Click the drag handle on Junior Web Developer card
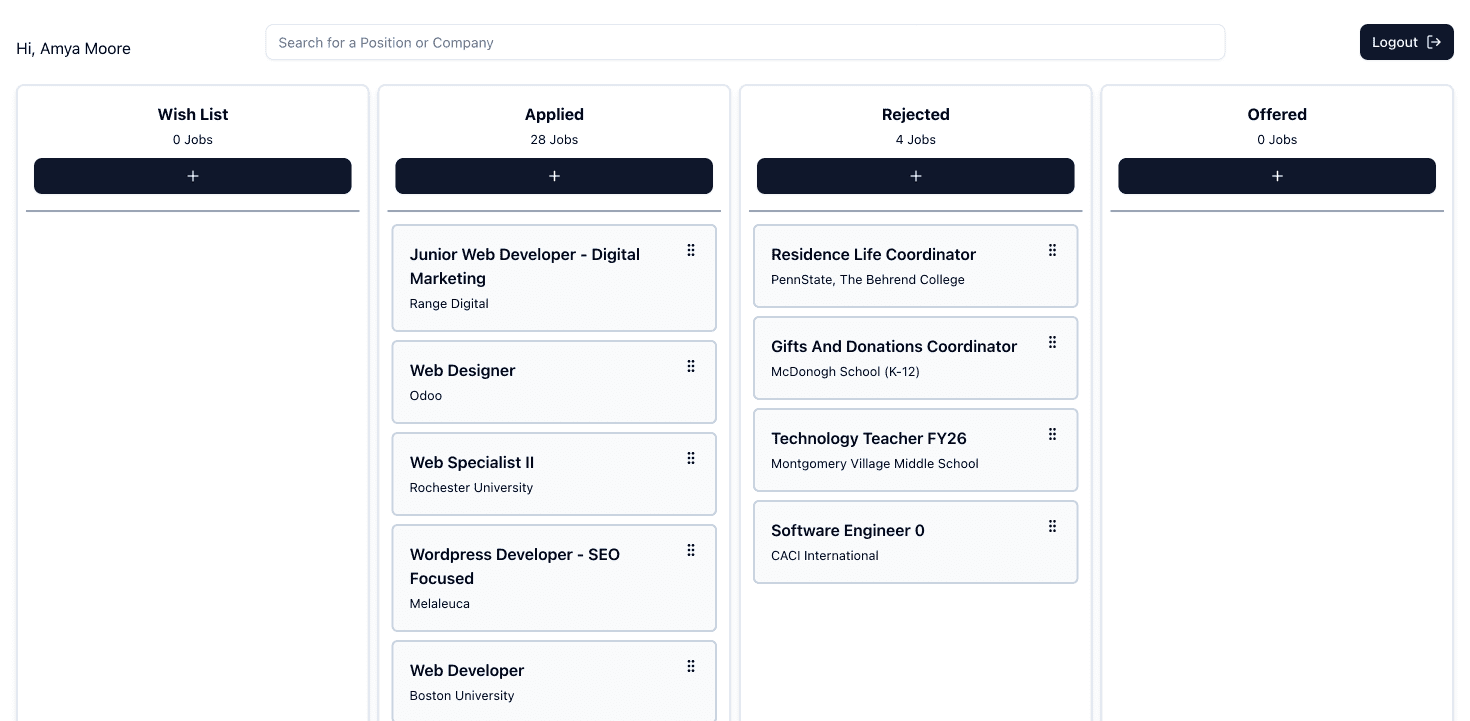This screenshot has width=1470, height=721. (x=691, y=250)
